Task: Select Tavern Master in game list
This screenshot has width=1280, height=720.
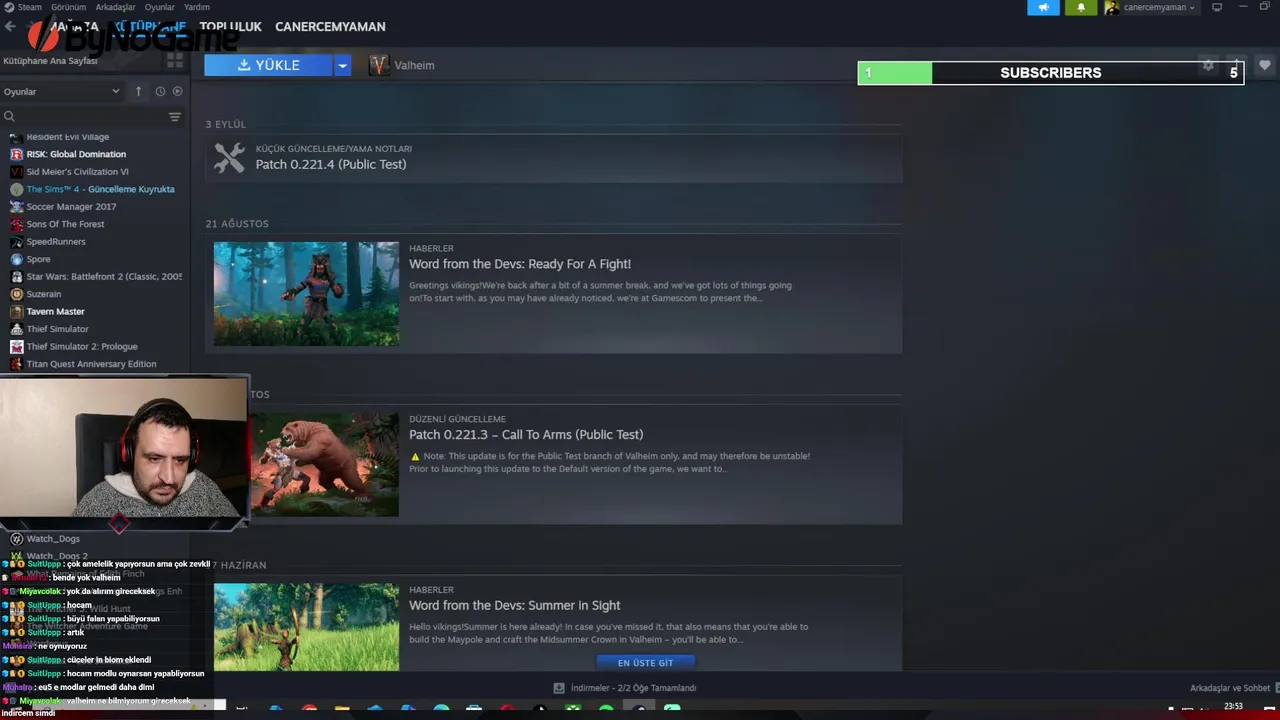Action: 55,311
